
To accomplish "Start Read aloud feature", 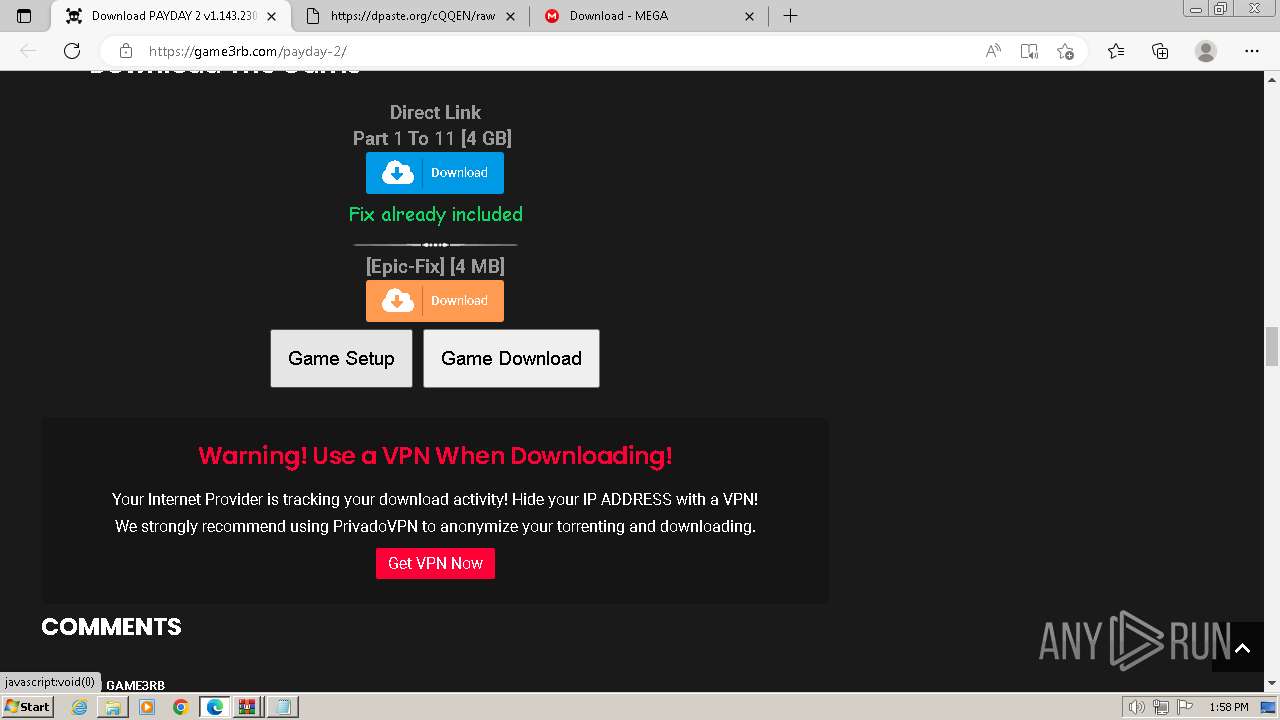I will (x=993, y=51).
